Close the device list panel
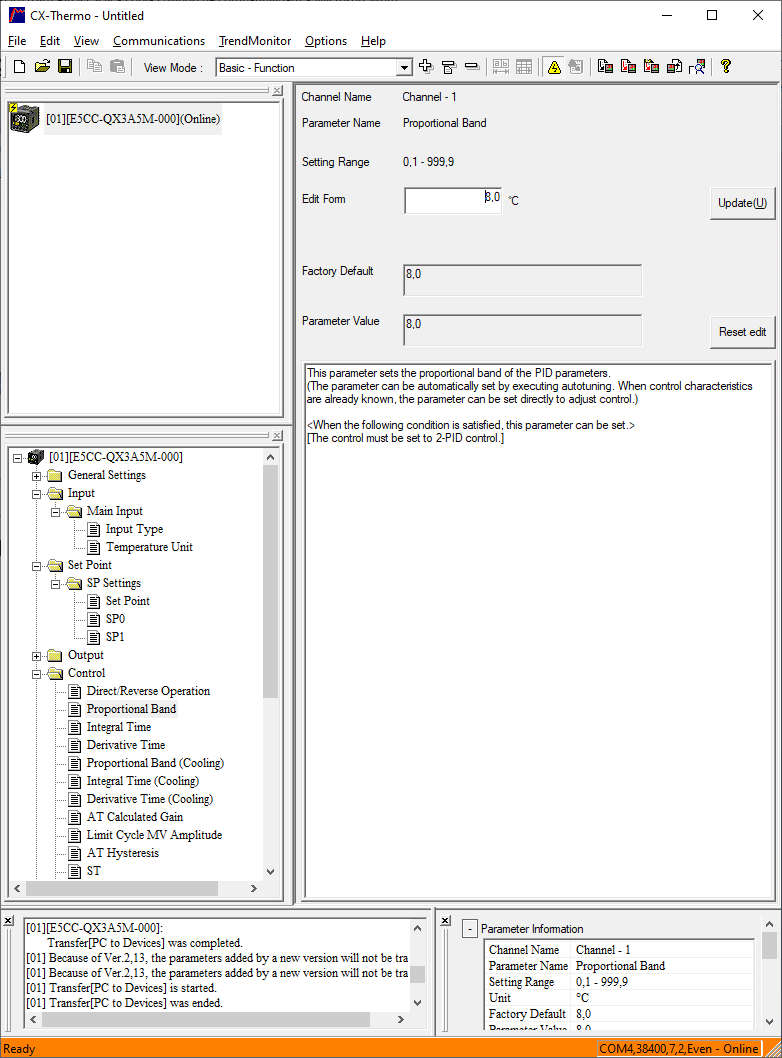The height and width of the screenshot is (1058, 782). 277,90
